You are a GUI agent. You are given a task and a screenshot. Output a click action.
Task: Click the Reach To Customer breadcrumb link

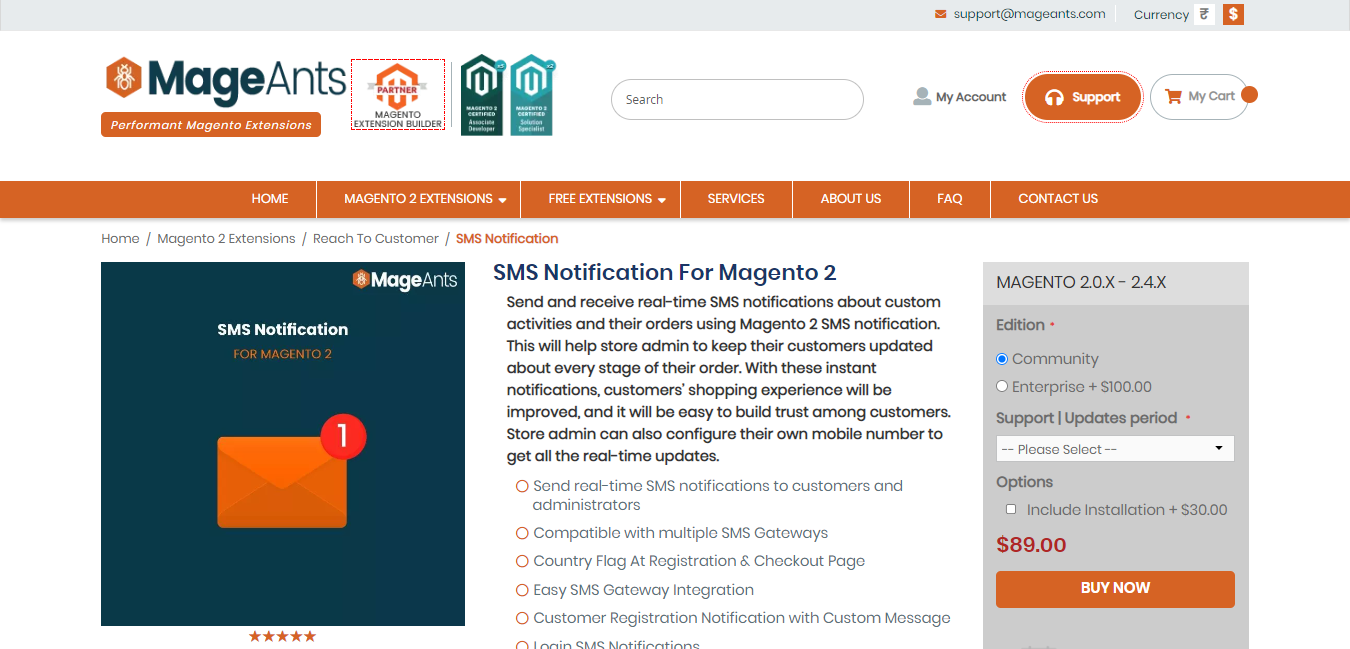point(376,238)
